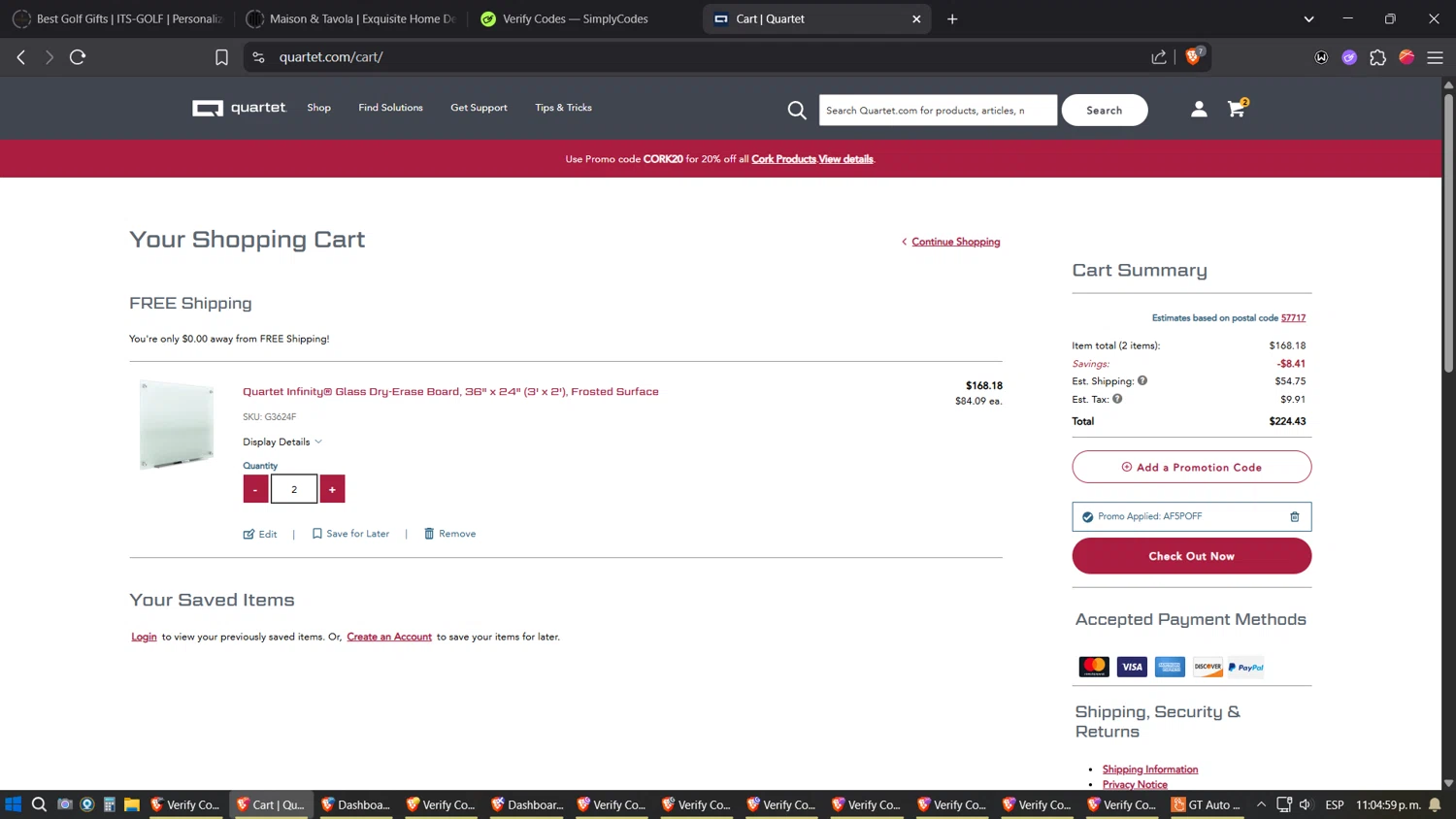This screenshot has width=1456, height=819.
Task: Switch to Cart | Qu... taskbar window
Action: (x=271, y=804)
